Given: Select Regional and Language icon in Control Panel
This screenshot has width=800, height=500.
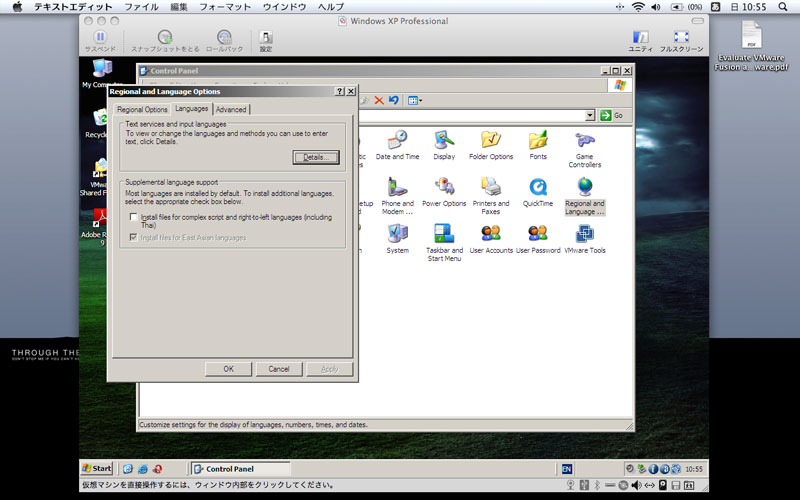Looking at the screenshot, I should (585, 196).
